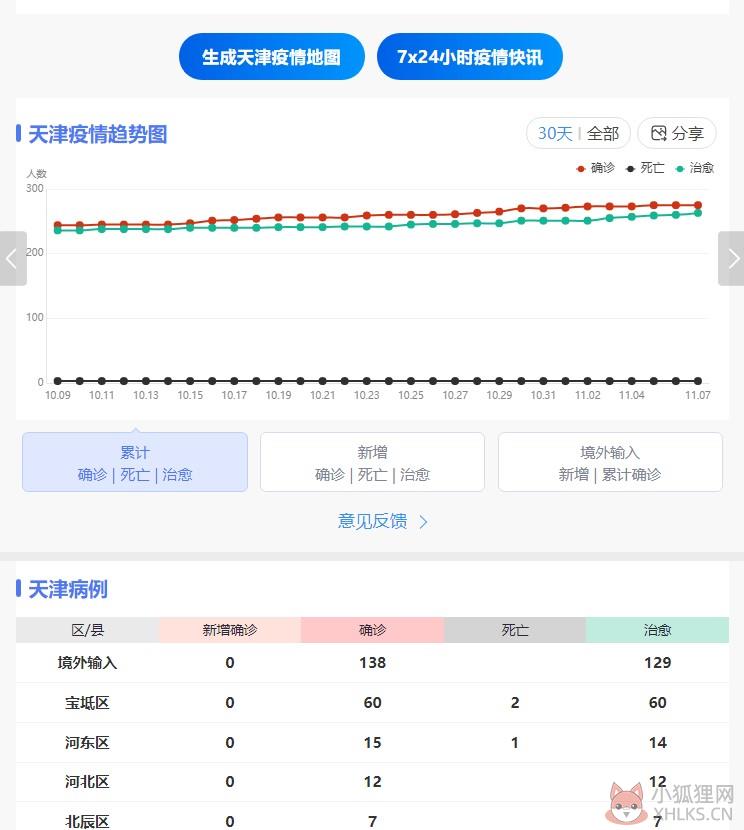Click the 区/县 column header
Viewport: 744px width, 830px height.
[87, 630]
